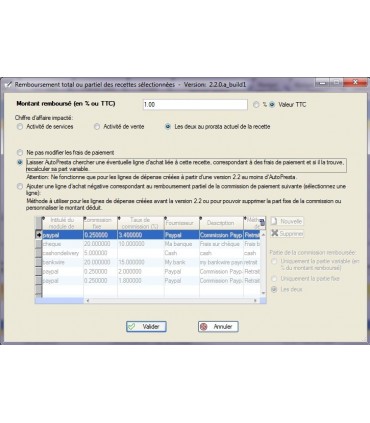Select the % radio button
Viewport: 370px width, 423px height.
click(x=256, y=105)
